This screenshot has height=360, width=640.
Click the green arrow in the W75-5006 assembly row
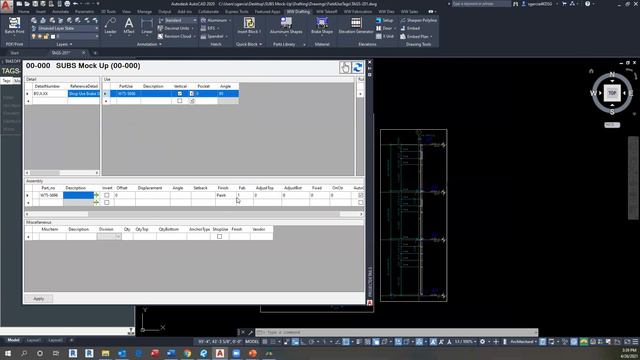tap(97, 195)
